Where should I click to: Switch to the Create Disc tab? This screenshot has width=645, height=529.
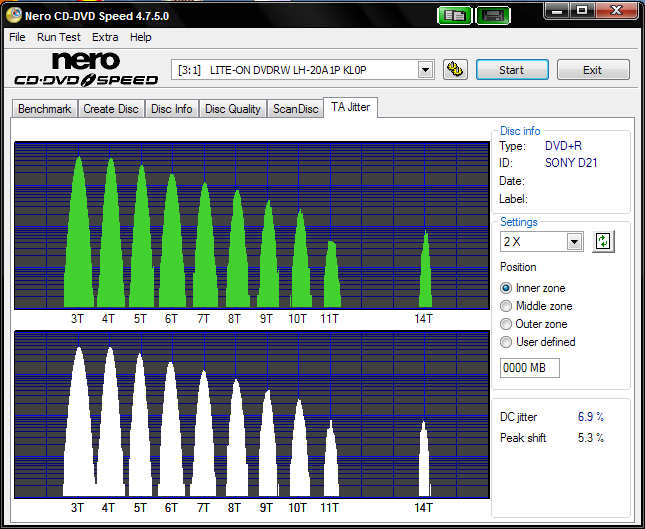coord(111,109)
